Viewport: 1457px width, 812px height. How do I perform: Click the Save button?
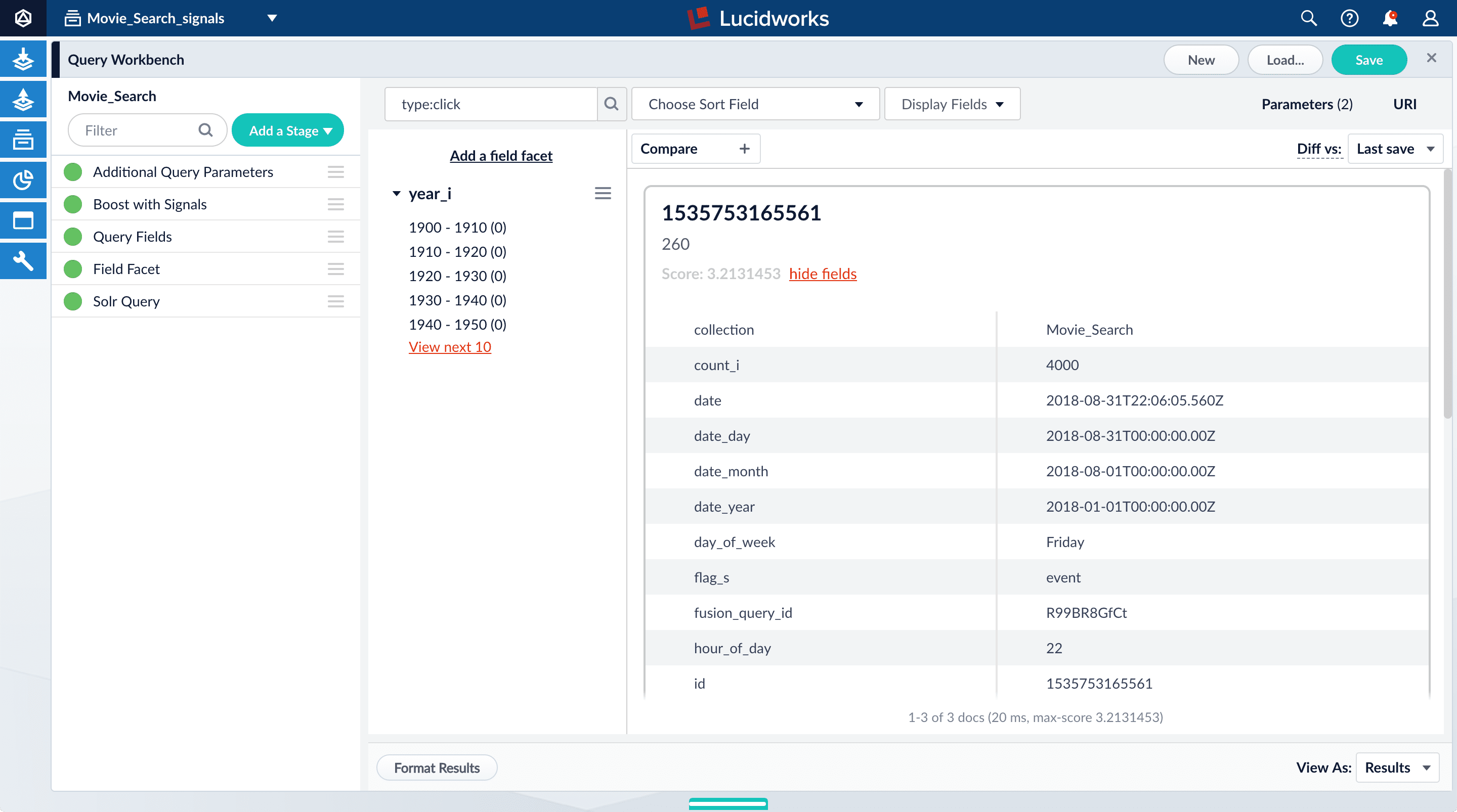point(1369,60)
